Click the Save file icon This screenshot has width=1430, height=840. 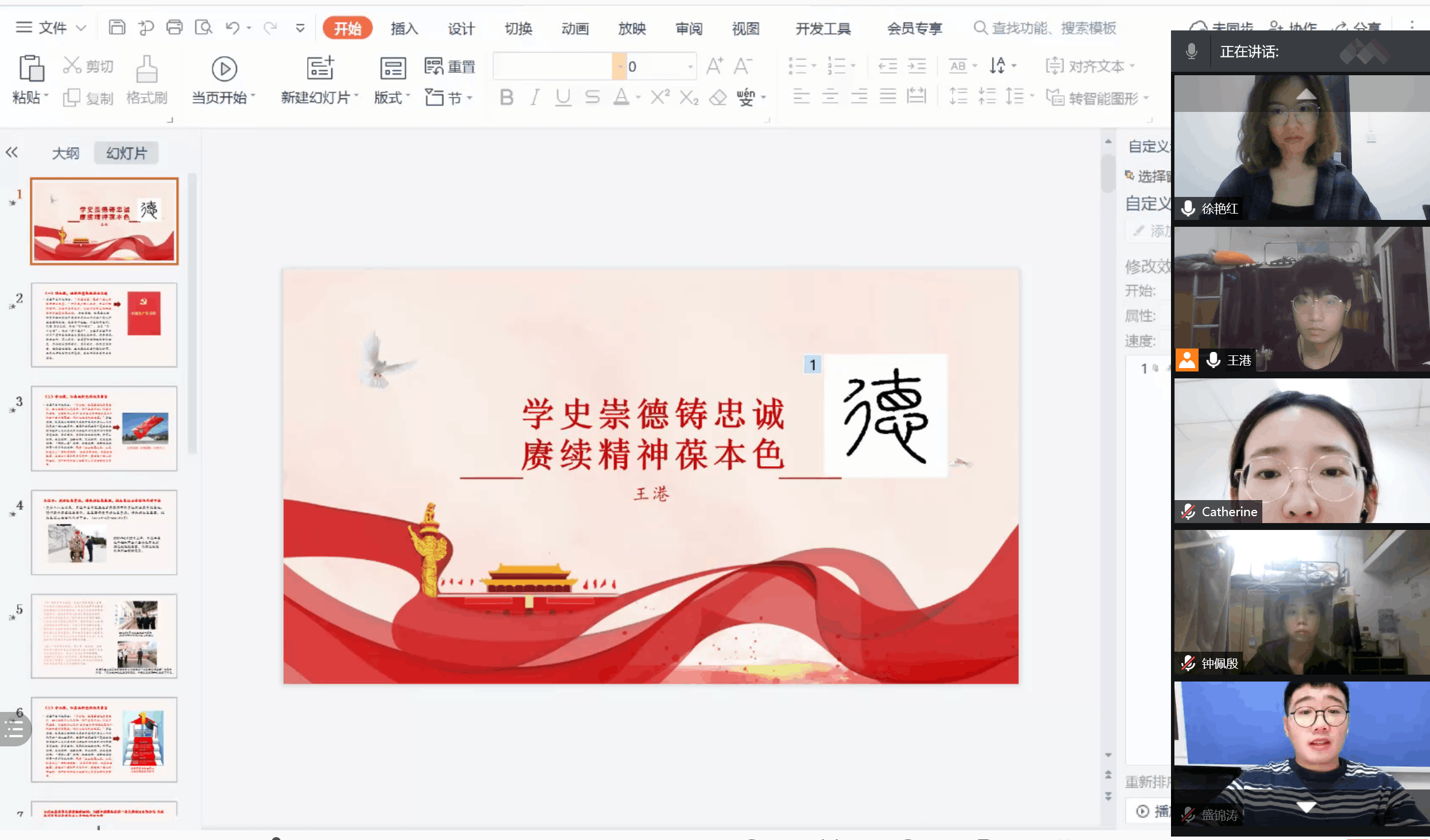coord(117,27)
